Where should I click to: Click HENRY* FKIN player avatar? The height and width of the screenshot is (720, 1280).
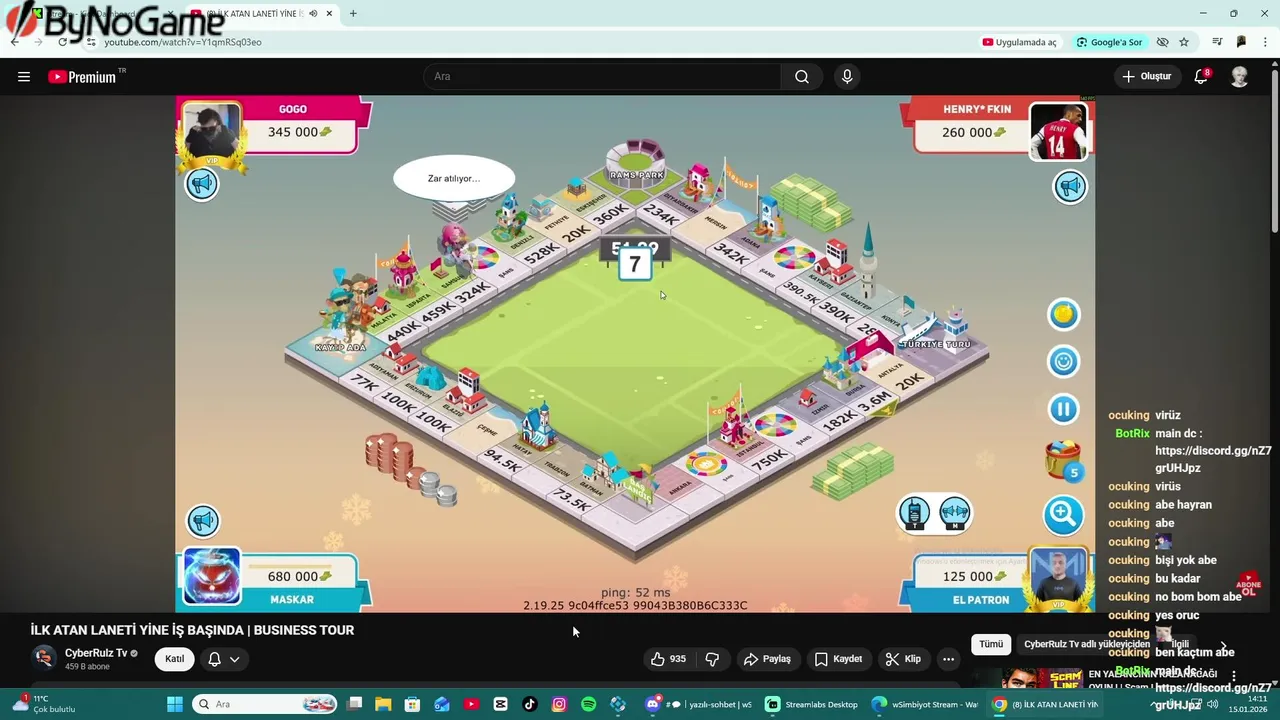[x=1058, y=131]
